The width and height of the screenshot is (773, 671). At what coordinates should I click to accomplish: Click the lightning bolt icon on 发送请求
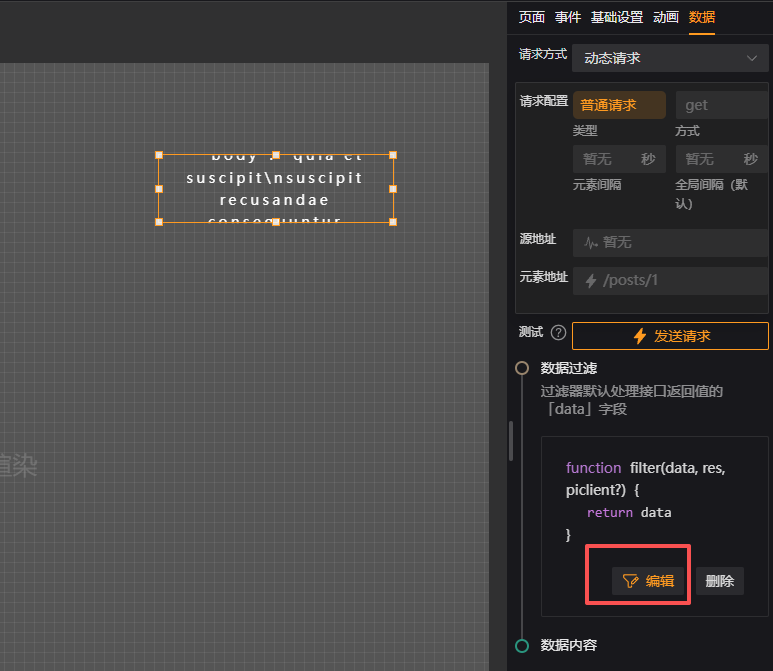[639, 336]
